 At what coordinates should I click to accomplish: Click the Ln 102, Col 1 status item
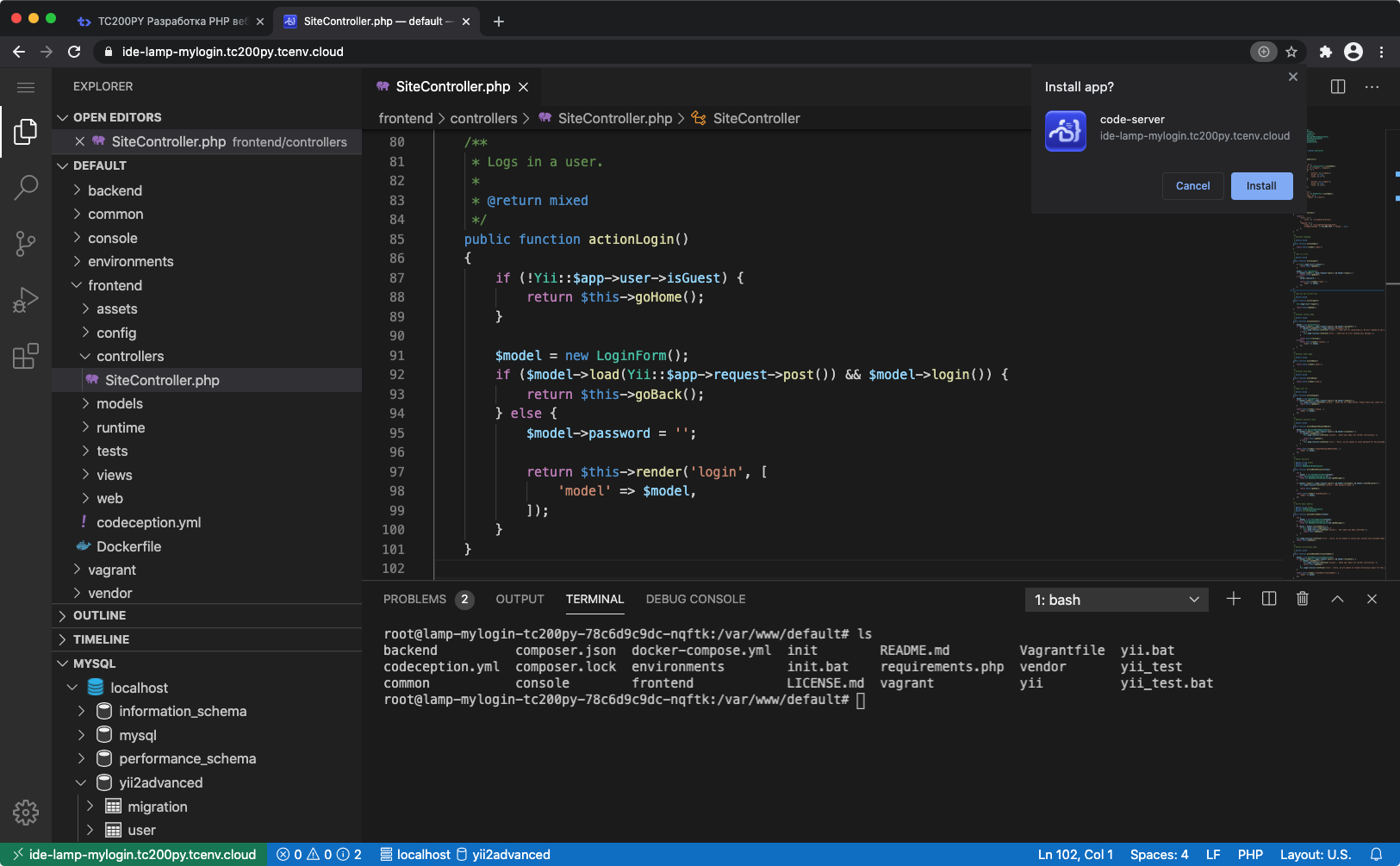point(1075,854)
